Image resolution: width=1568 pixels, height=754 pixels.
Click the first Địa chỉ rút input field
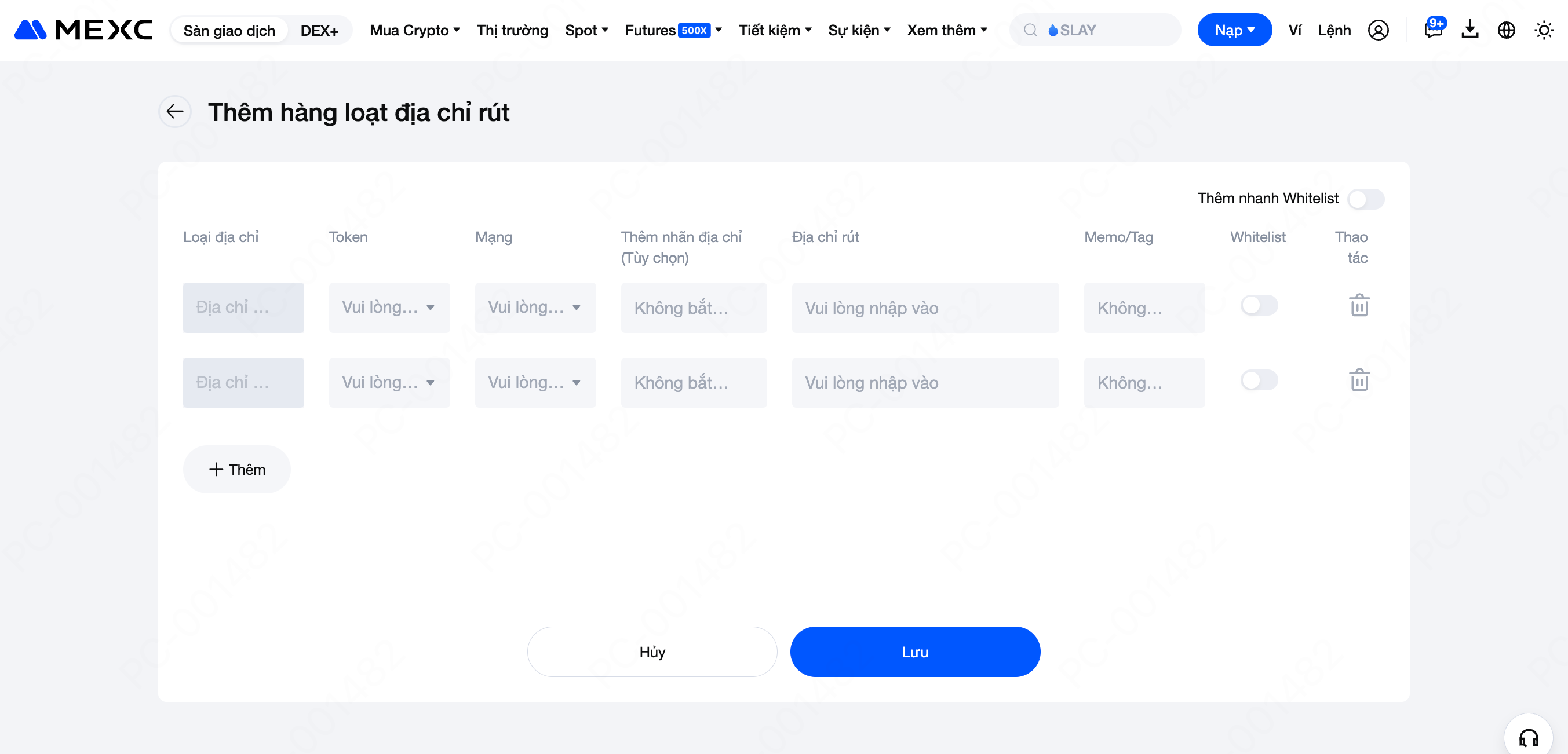coord(925,308)
